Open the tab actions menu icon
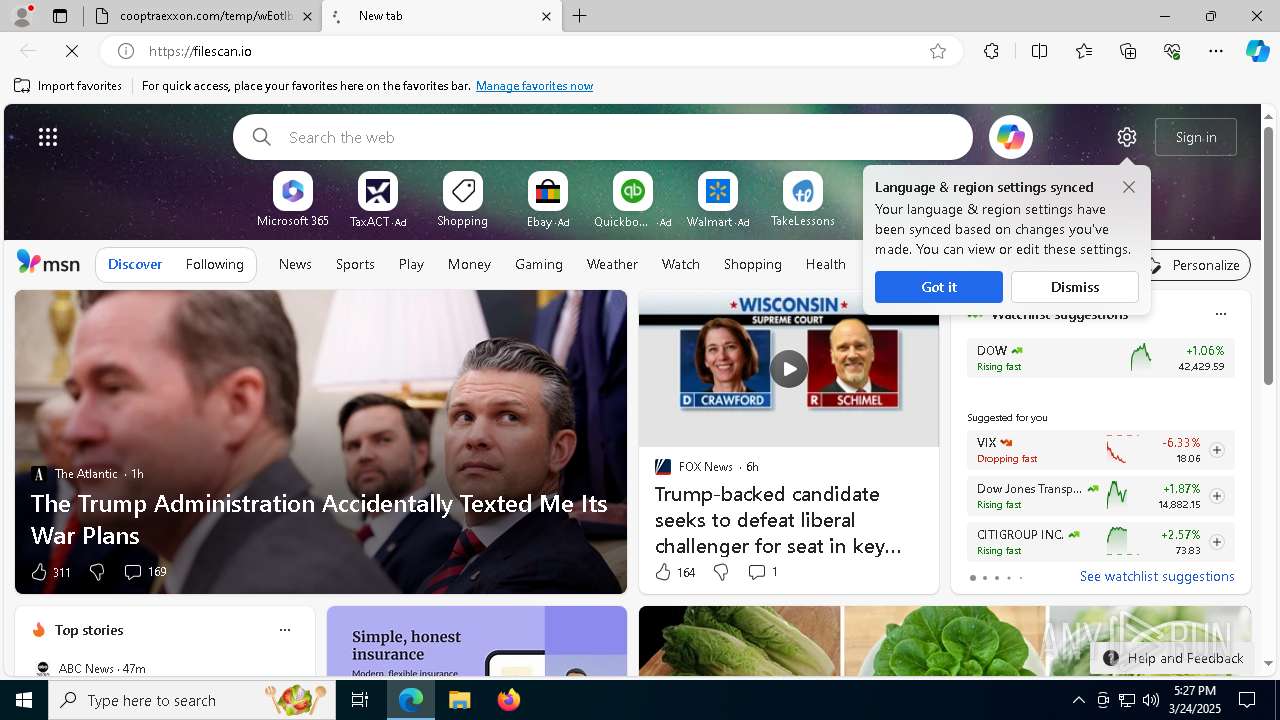This screenshot has height=720, width=1280. (x=60, y=16)
